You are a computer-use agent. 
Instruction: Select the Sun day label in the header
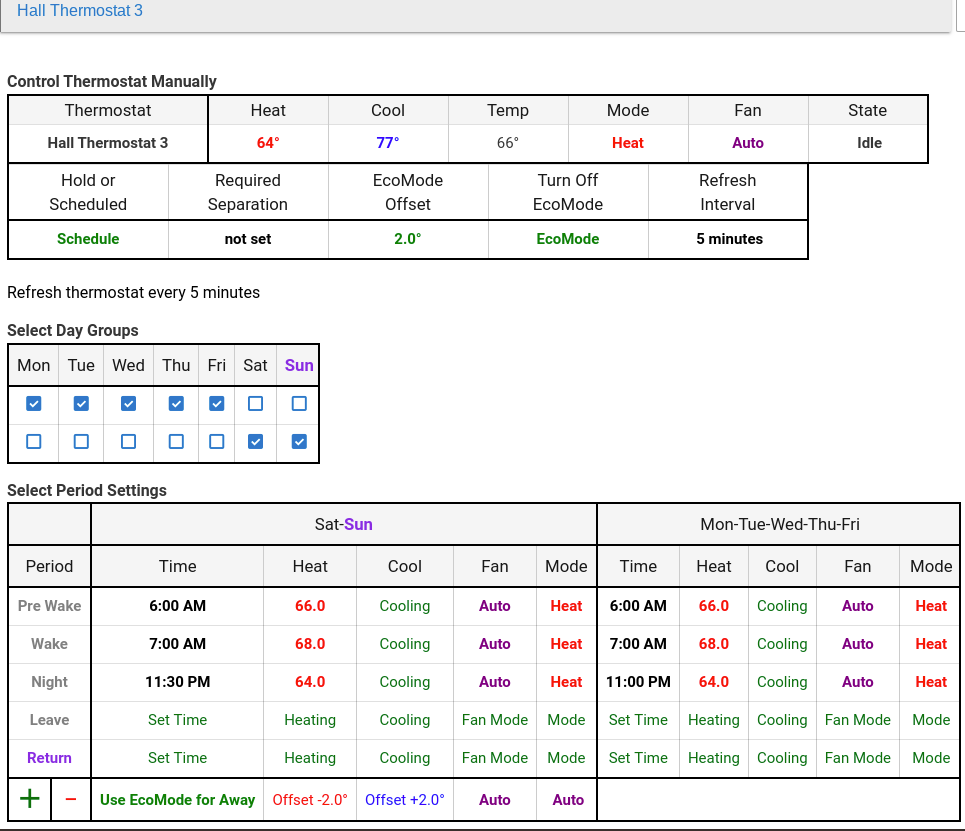[298, 365]
